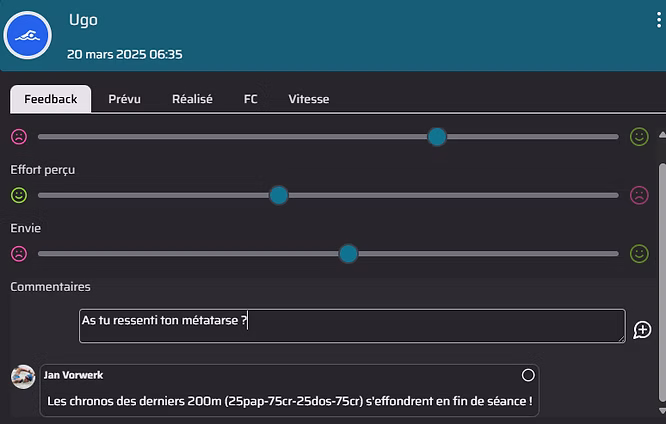Toggle the circle on Jan Vorwerk's comment
Image resolution: width=666 pixels, height=424 pixels.
(528, 375)
